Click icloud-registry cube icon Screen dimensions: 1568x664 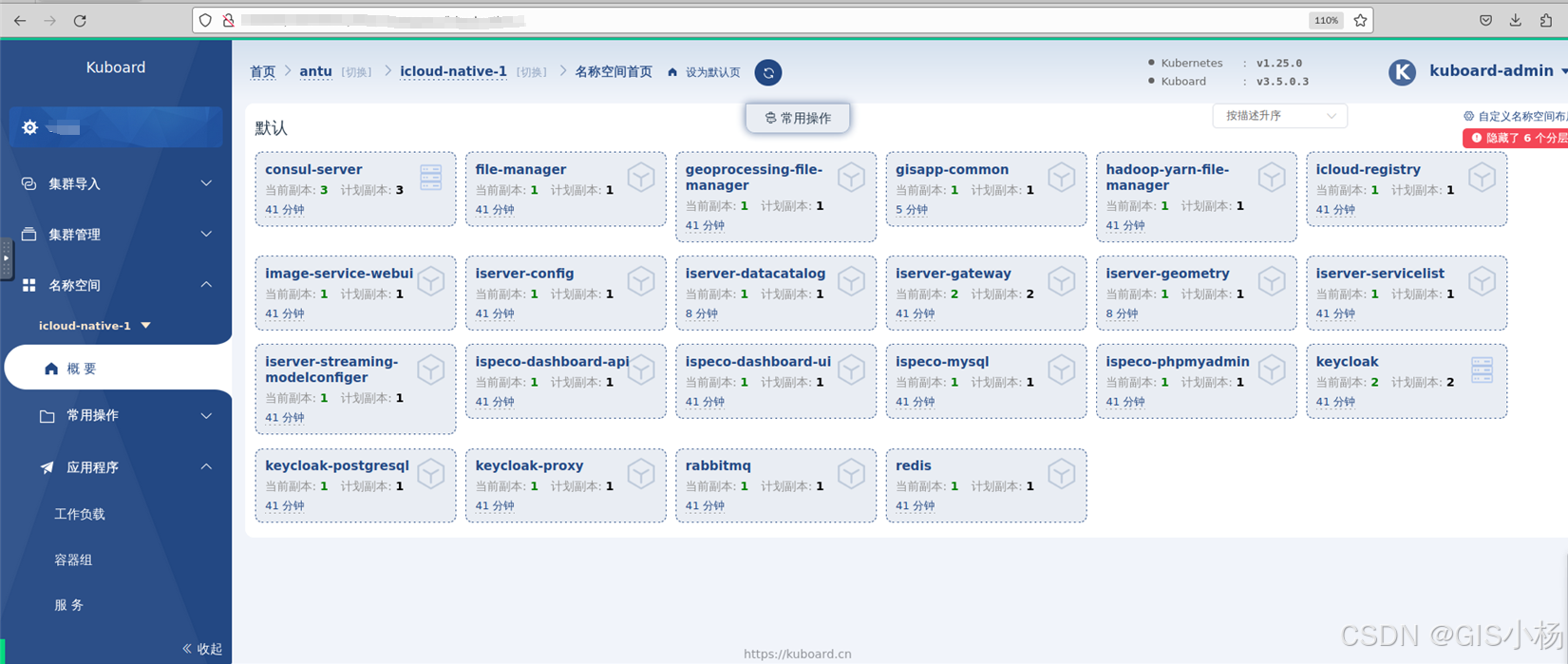coord(1482,177)
